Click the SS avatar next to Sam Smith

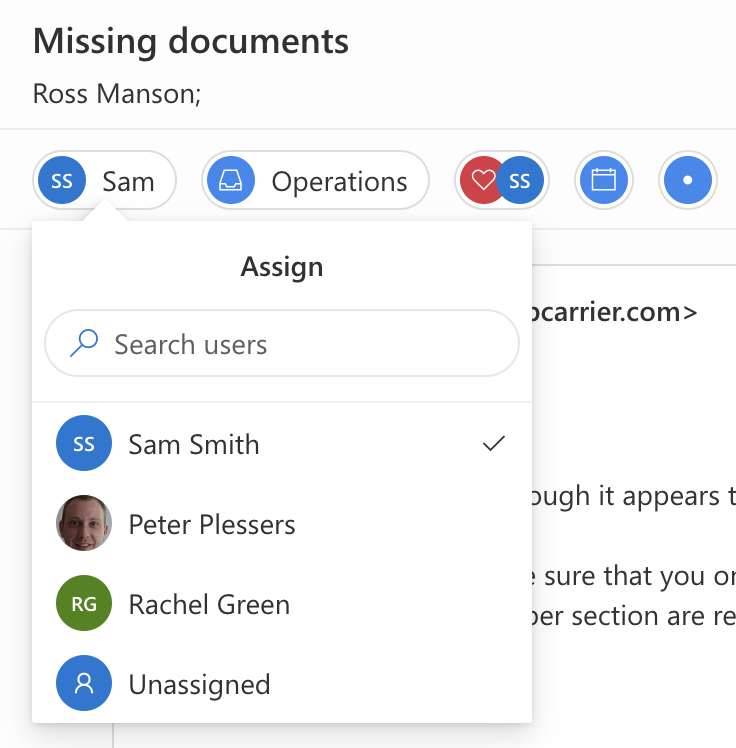point(84,443)
